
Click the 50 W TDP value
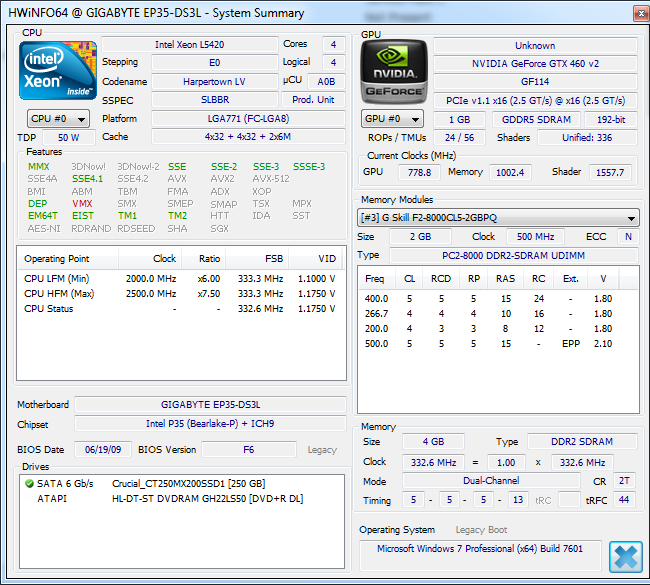coord(68,138)
